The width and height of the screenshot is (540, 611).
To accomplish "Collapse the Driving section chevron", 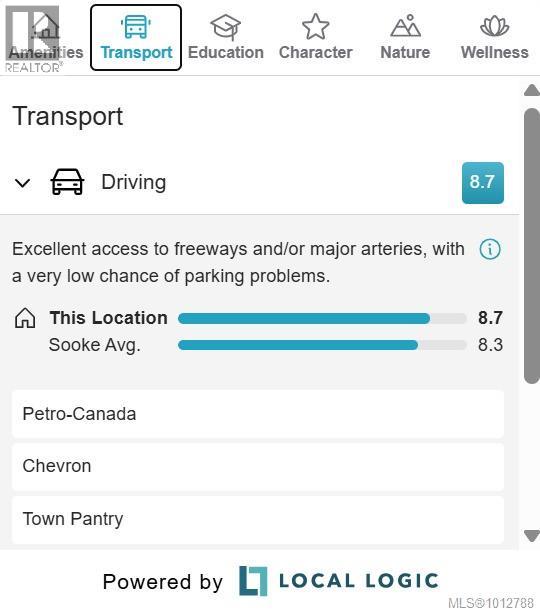I will pos(22,182).
